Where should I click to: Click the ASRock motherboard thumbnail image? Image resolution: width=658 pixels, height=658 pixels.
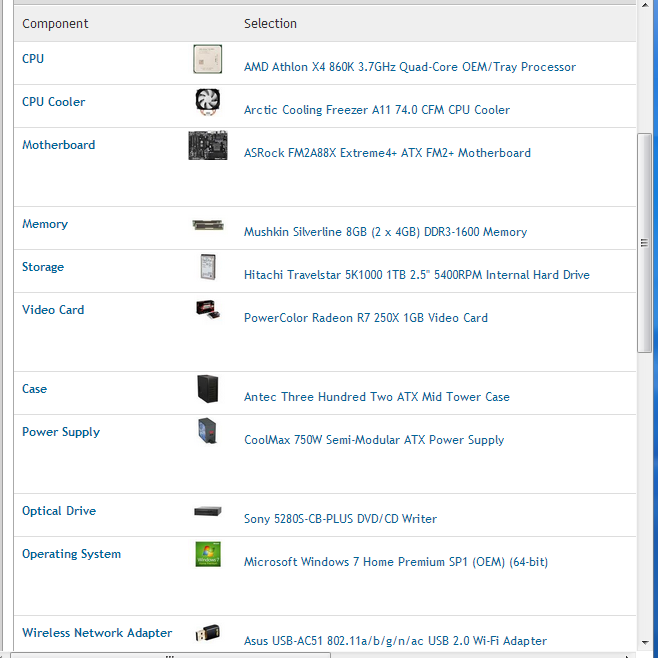(x=207, y=146)
